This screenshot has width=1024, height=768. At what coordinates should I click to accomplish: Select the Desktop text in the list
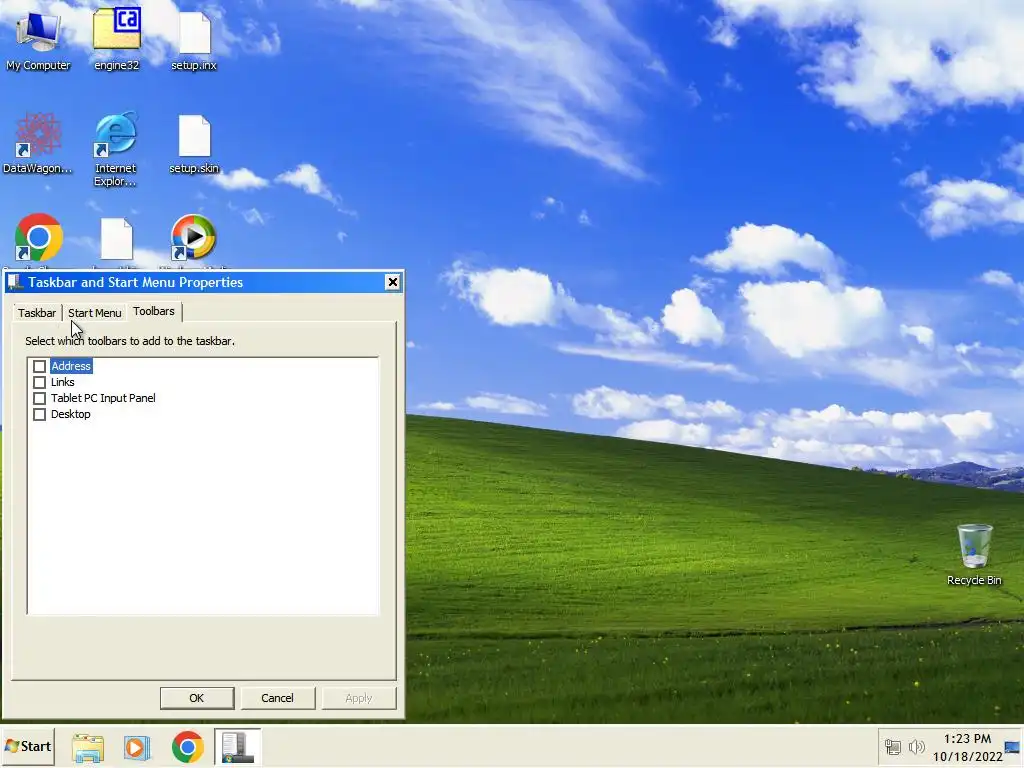tap(71, 415)
